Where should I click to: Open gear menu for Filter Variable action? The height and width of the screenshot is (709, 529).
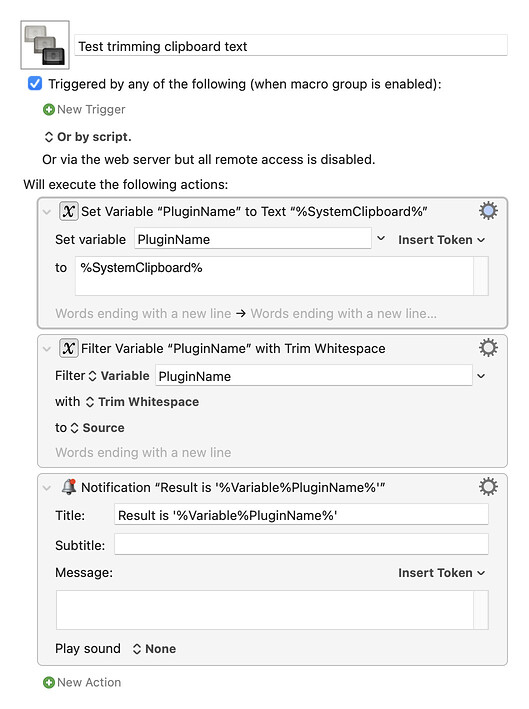[x=488, y=348]
